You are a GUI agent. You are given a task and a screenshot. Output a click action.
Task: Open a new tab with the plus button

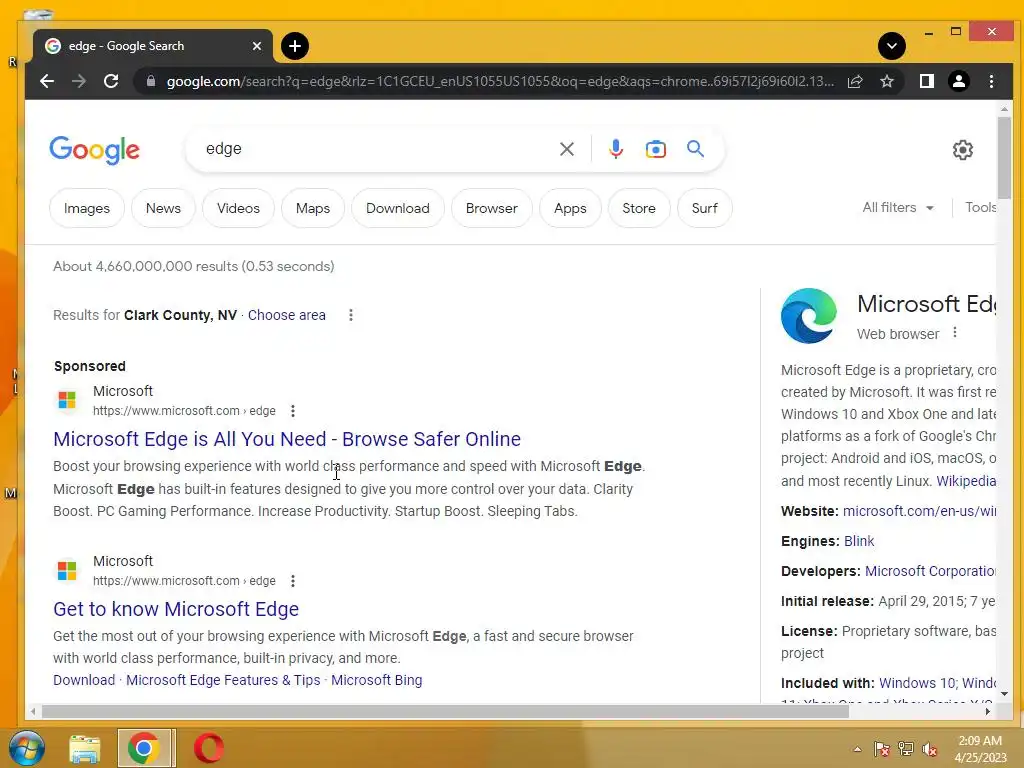coord(295,46)
